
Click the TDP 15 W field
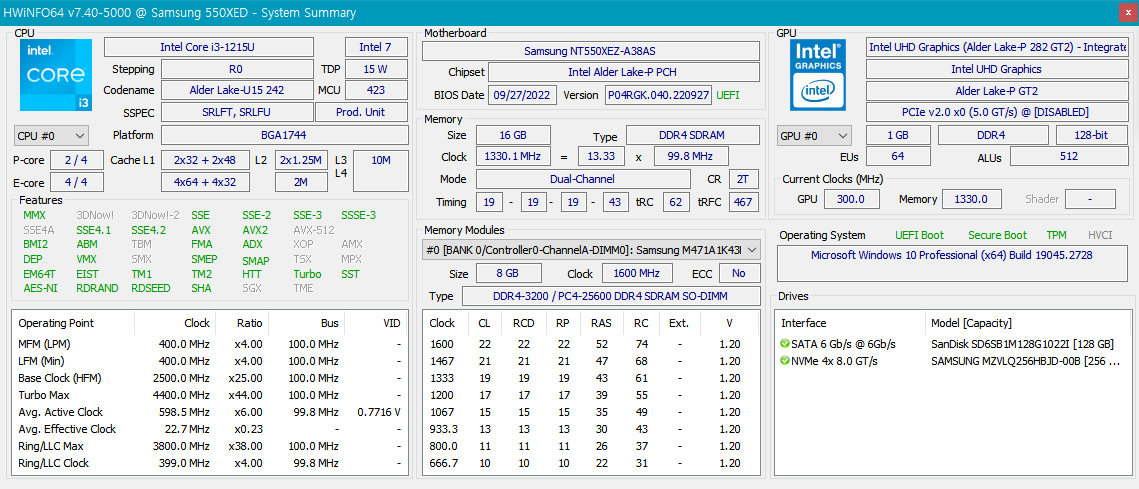tap(376, 69)
